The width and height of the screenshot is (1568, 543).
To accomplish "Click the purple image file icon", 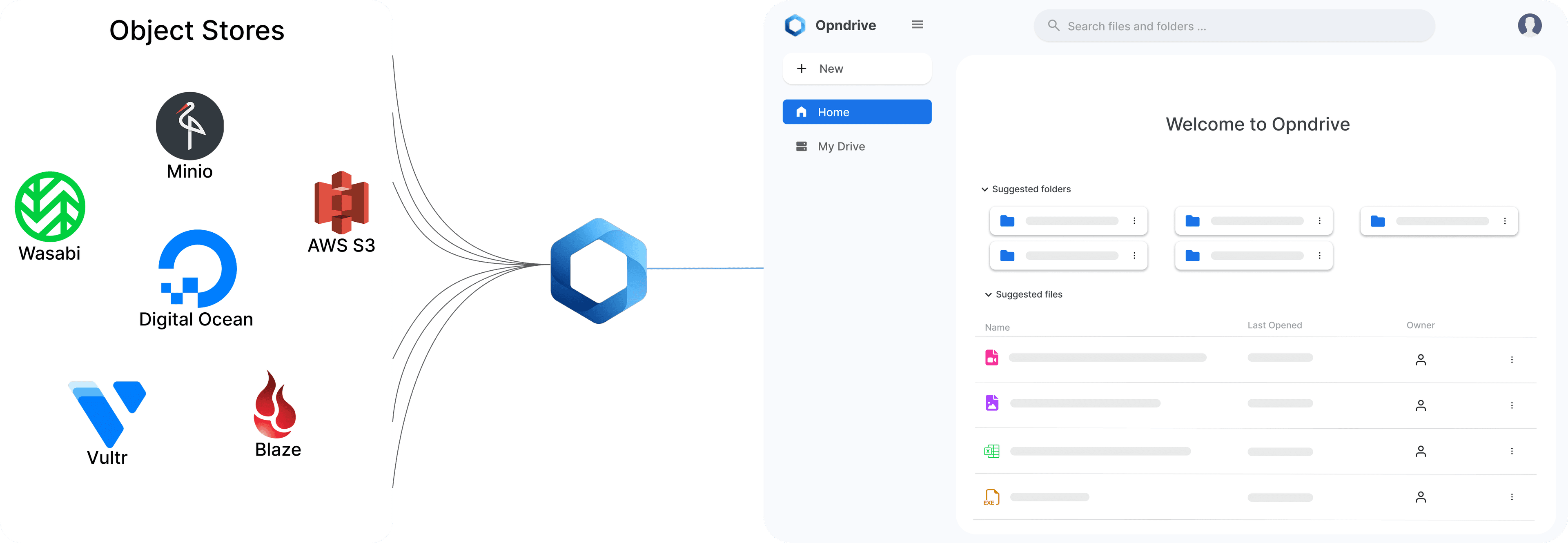I will [991, 403].
